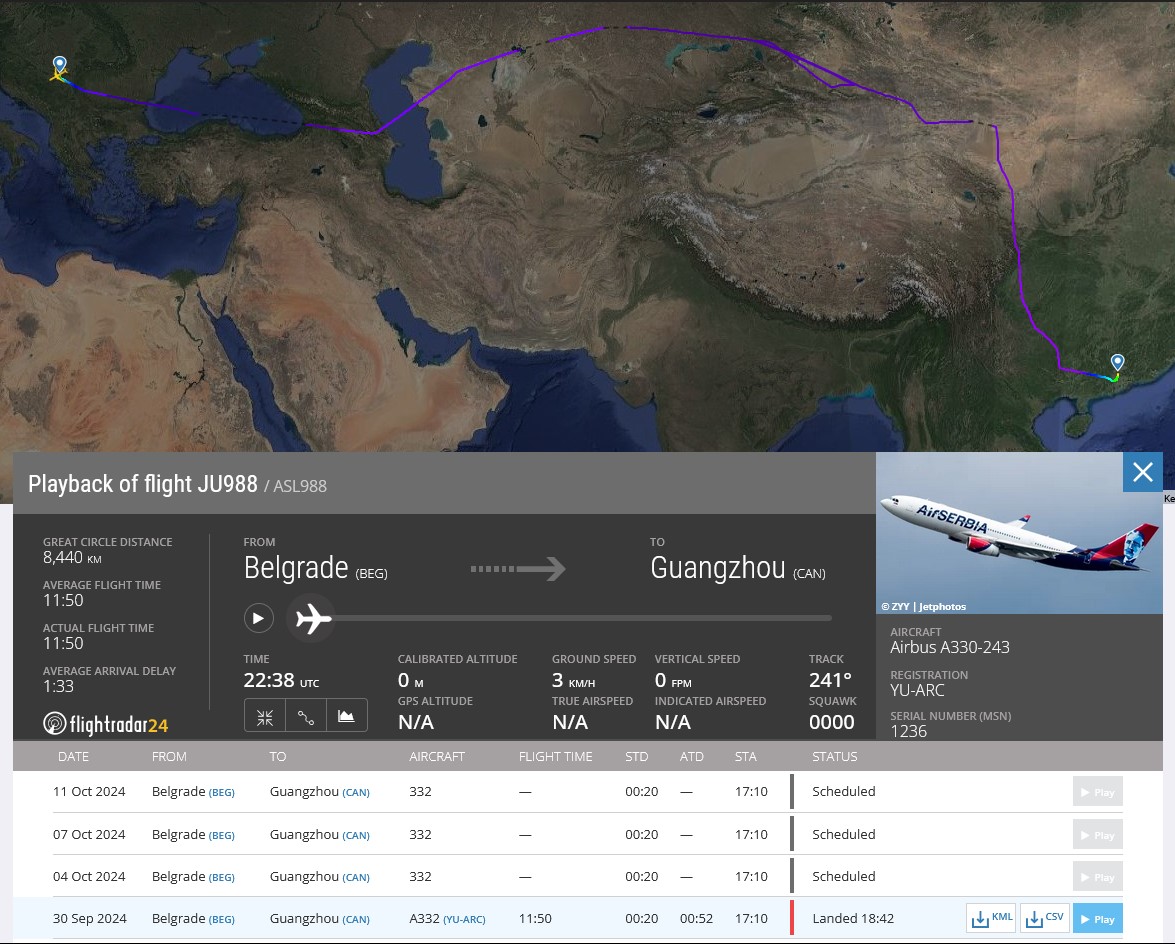The image size is (1175, 944).
Task: Click the Play button for 04 Oct flight
Action: [1098, 877]
